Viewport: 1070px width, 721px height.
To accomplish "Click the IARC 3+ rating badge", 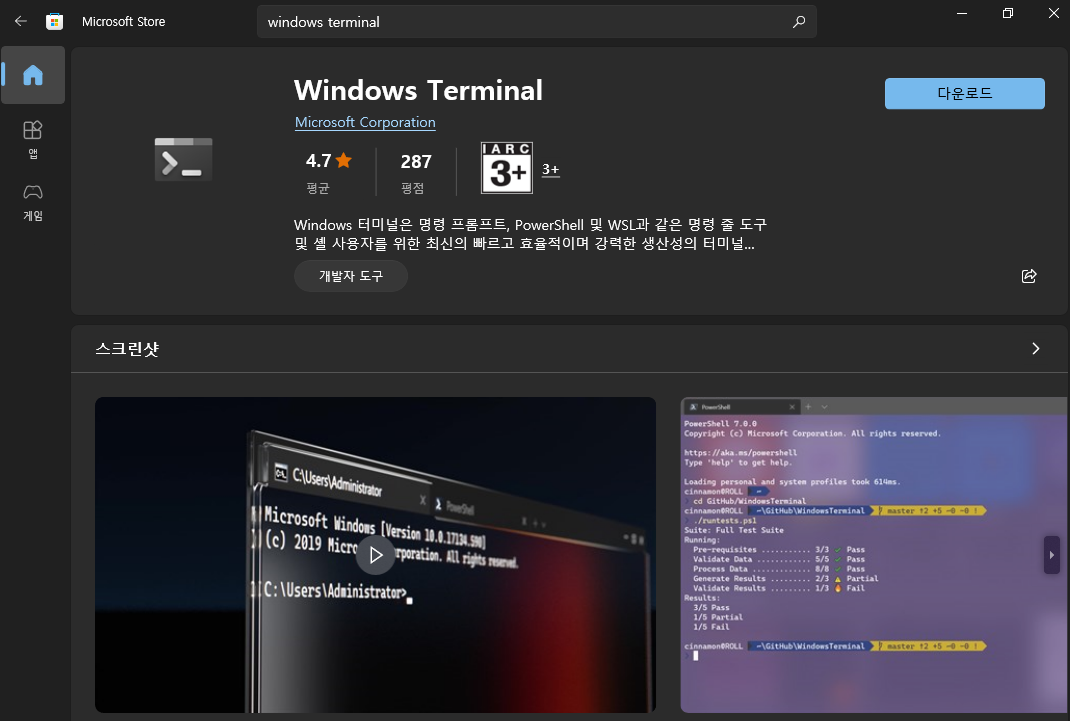I will pos(506,168).
